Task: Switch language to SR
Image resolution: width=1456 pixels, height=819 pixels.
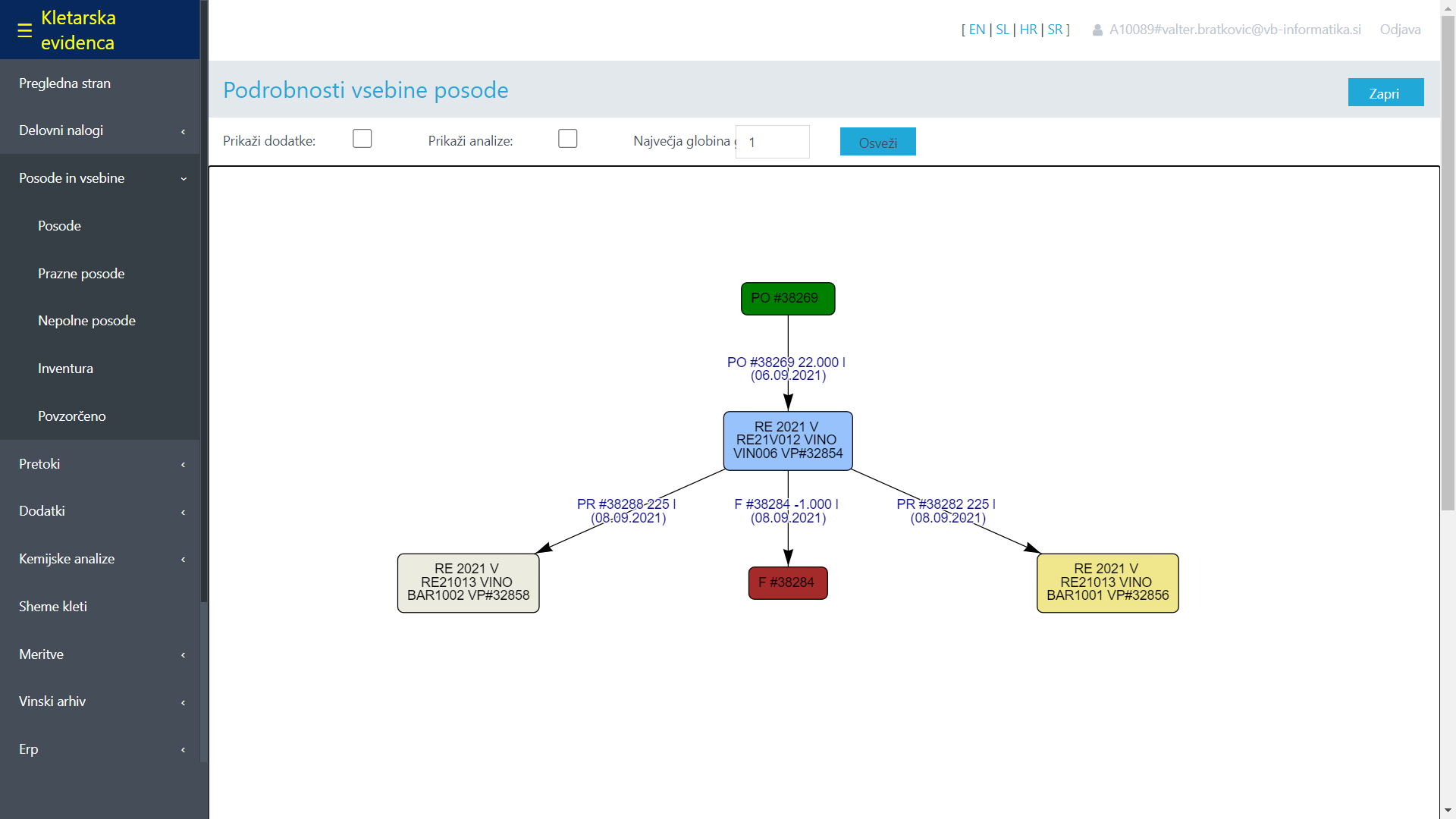Action: (x=1055, y=30)
